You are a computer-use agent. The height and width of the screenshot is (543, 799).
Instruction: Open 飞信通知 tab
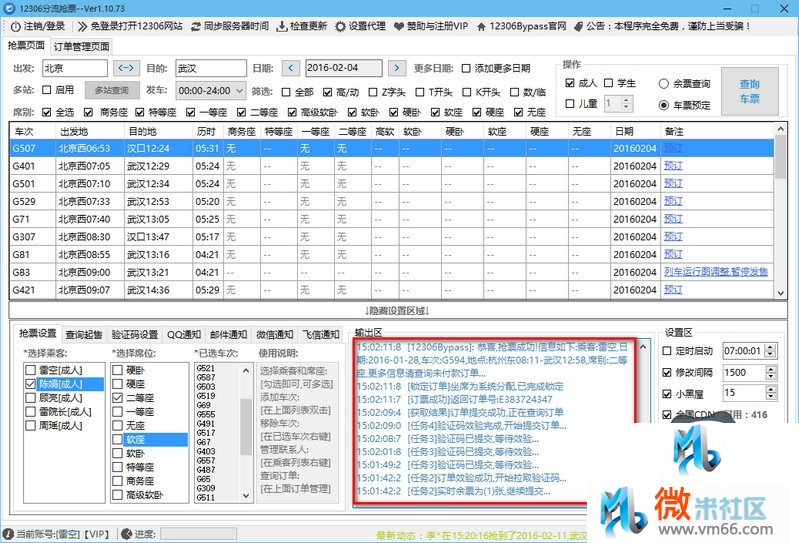tap(321, 334)
